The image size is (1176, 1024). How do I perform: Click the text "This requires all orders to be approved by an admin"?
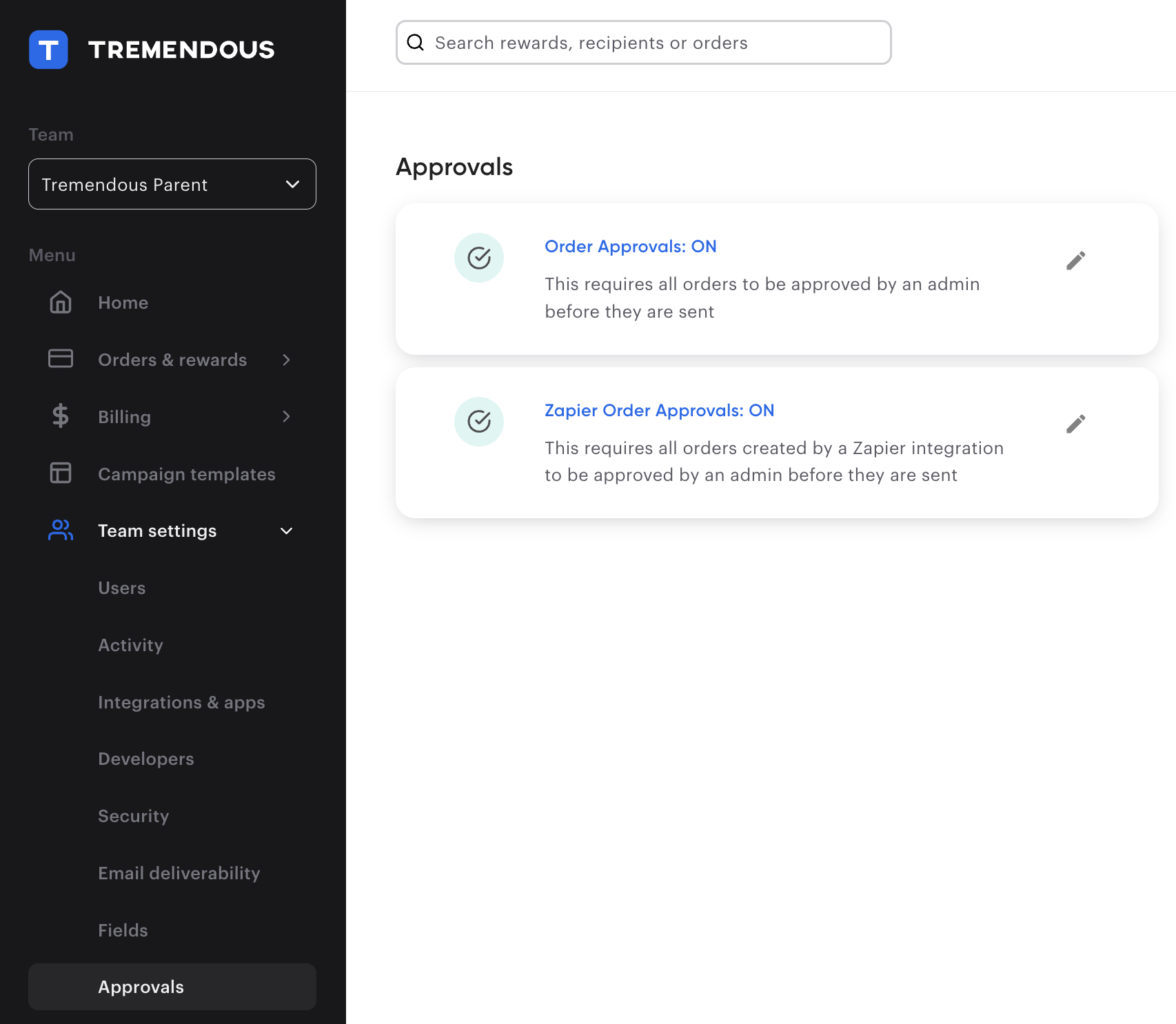coord(762,284)
